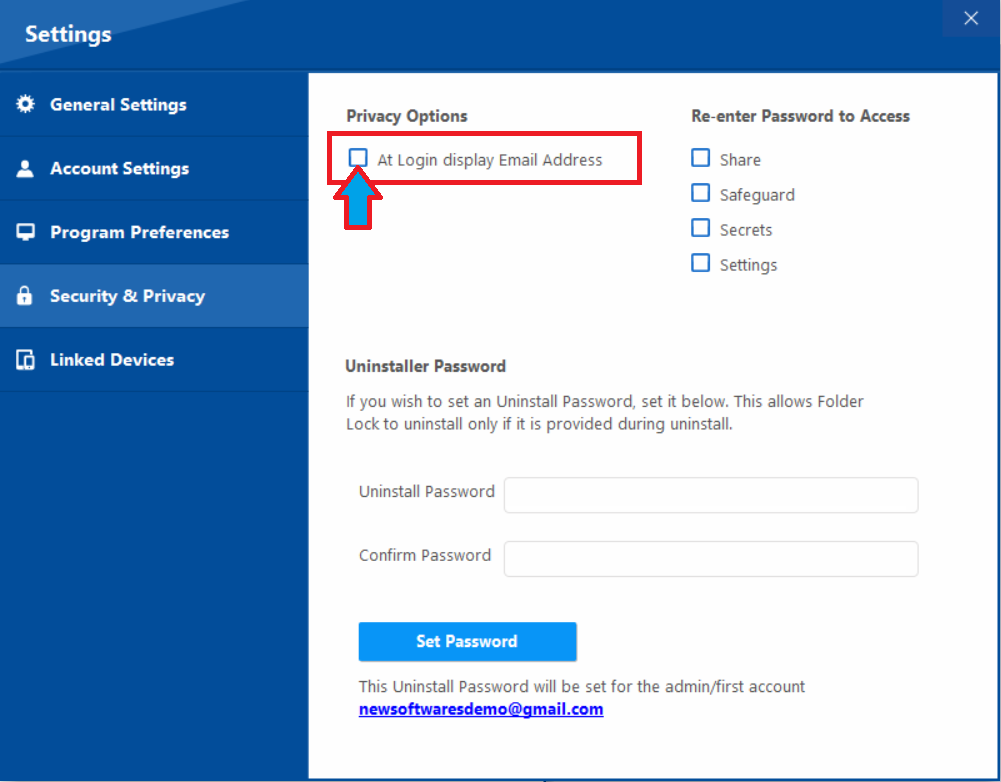1001x782 pixels.
Task: Close the Settings window
Action: pyautogui.click(x=970, y=18)
